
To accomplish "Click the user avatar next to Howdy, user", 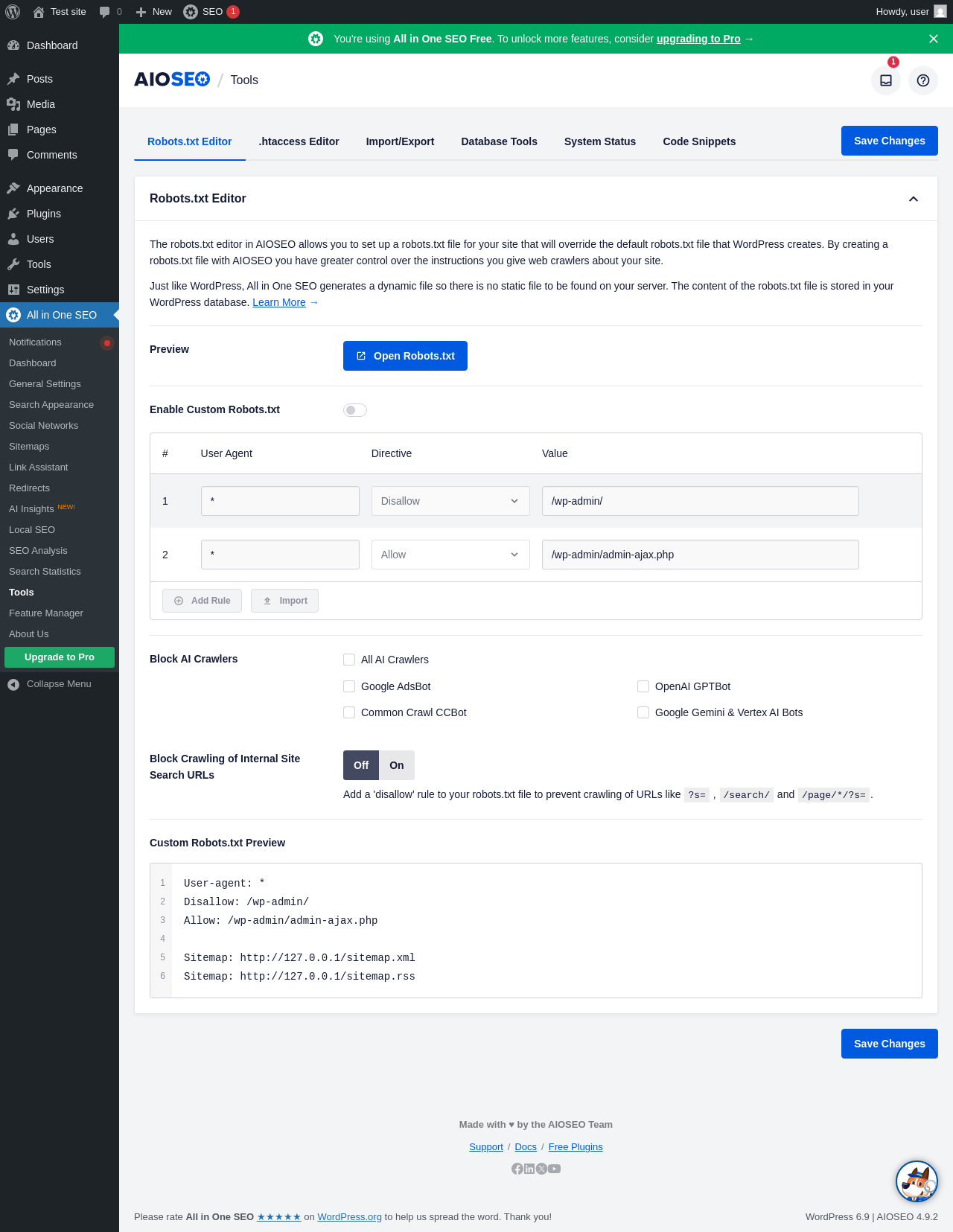I will tap(940, 12).
